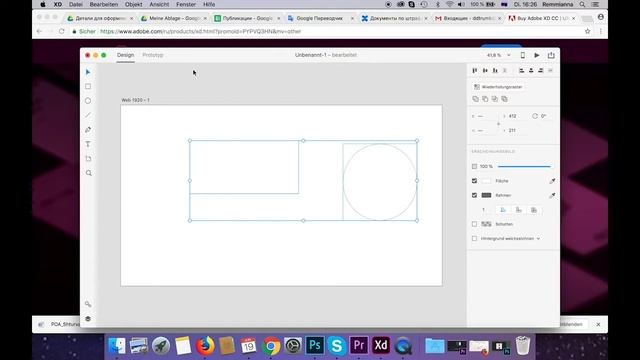The width and height of the screenshot is (640, 360).
Task: Enable the Hintergrund weichzeichnen checkbox
Action: pos(474,238)
